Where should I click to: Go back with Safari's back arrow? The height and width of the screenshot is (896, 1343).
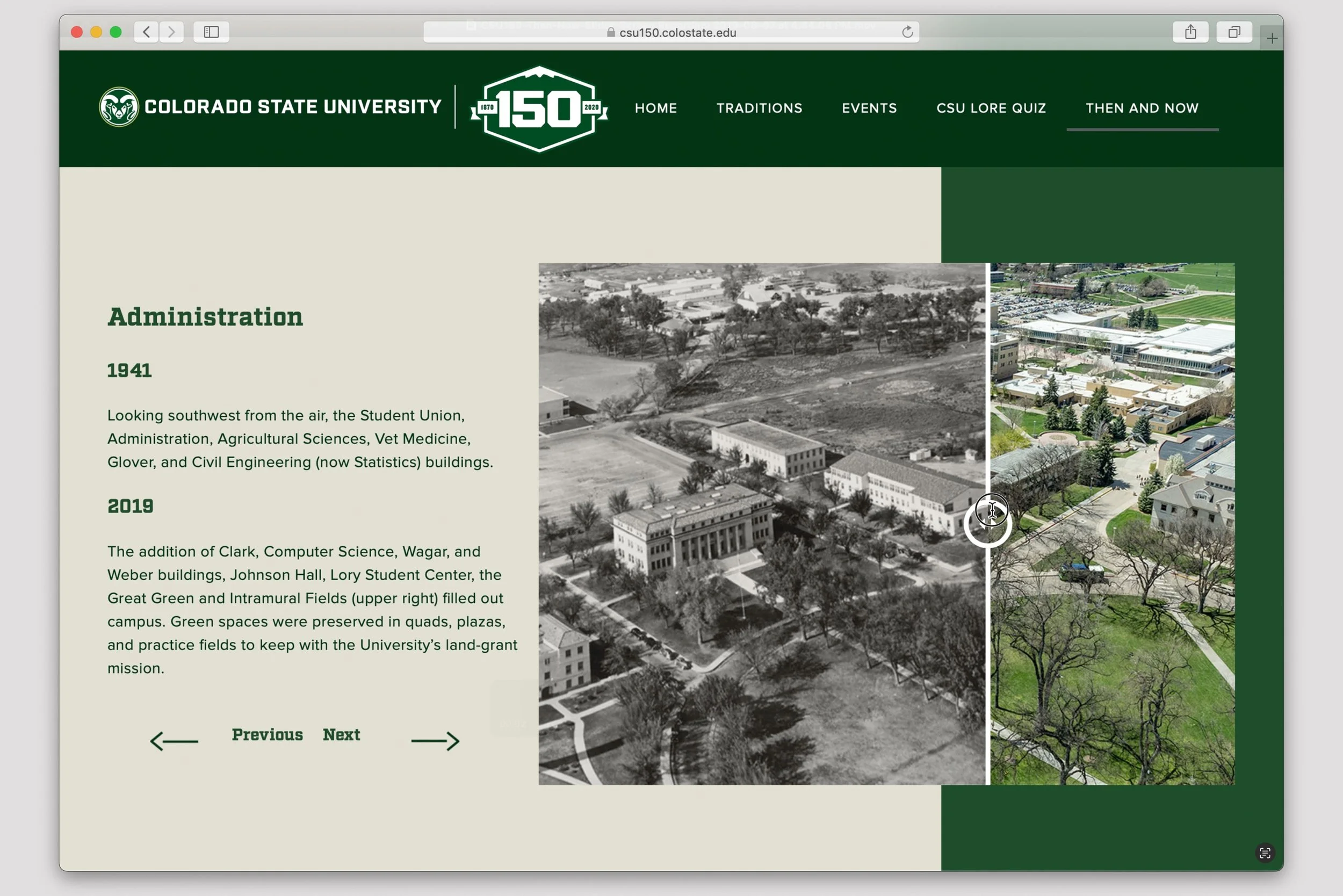146,32
